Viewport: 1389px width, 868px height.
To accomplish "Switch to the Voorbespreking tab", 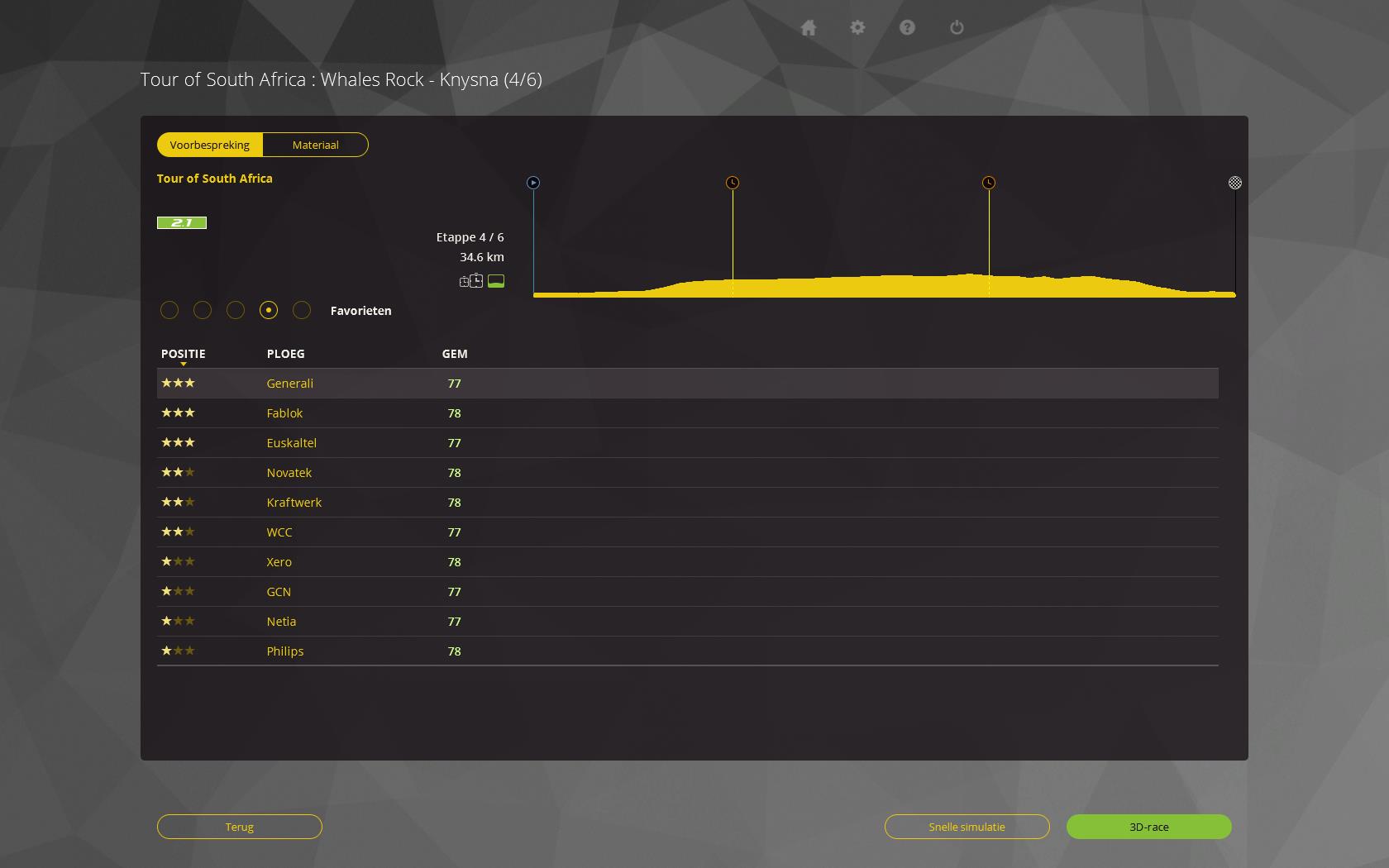I will coord(210,145).
